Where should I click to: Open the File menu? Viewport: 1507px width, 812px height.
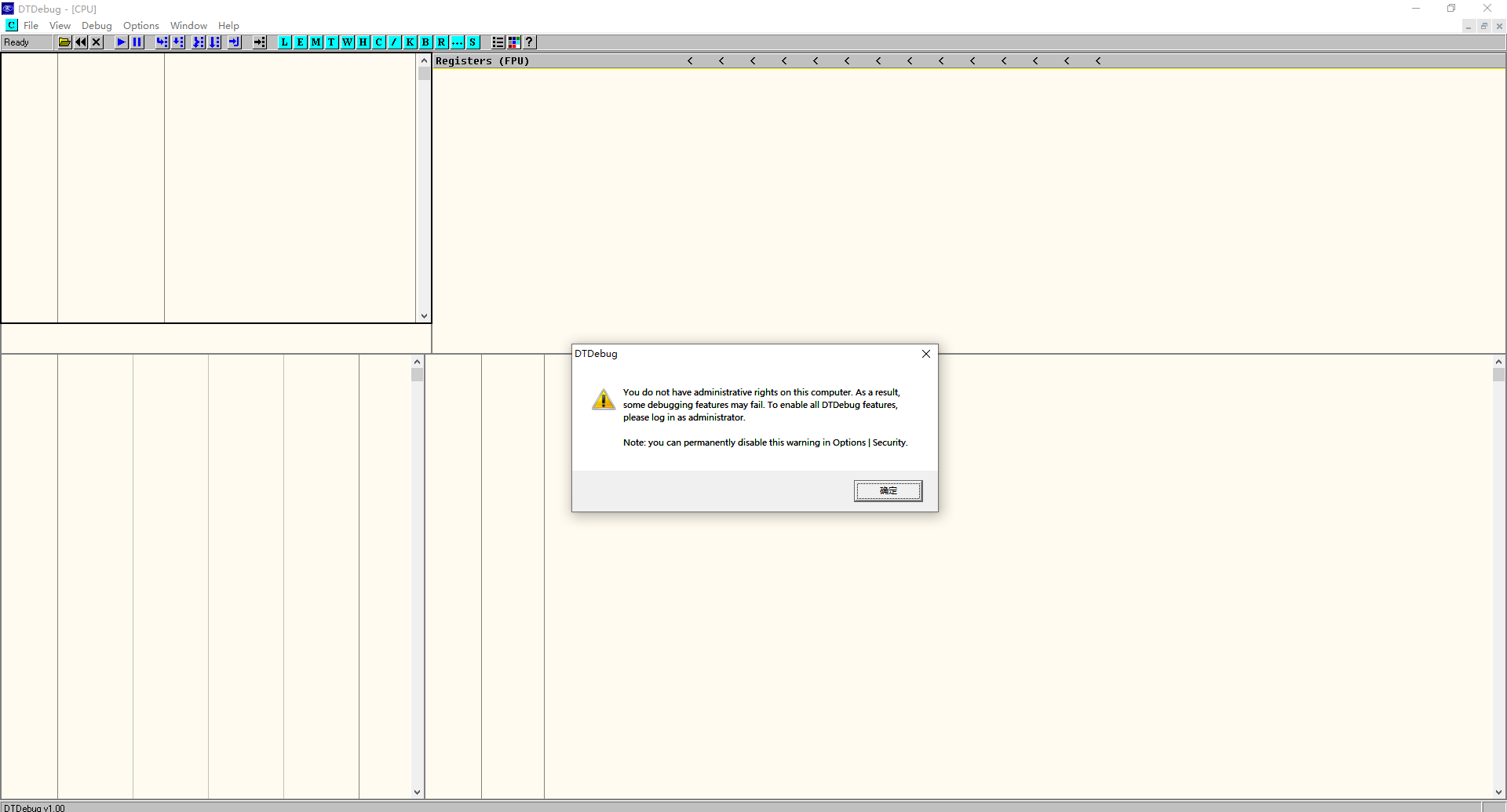point(31,26)
